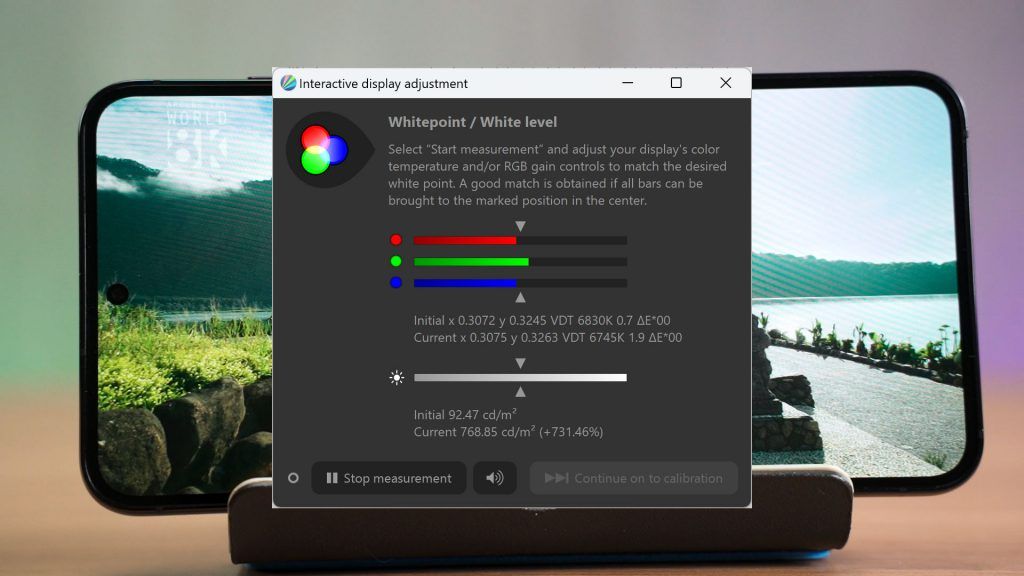Click the brightness sun icon
This screenshot has width=1024, height=576.
pos(396,377)
